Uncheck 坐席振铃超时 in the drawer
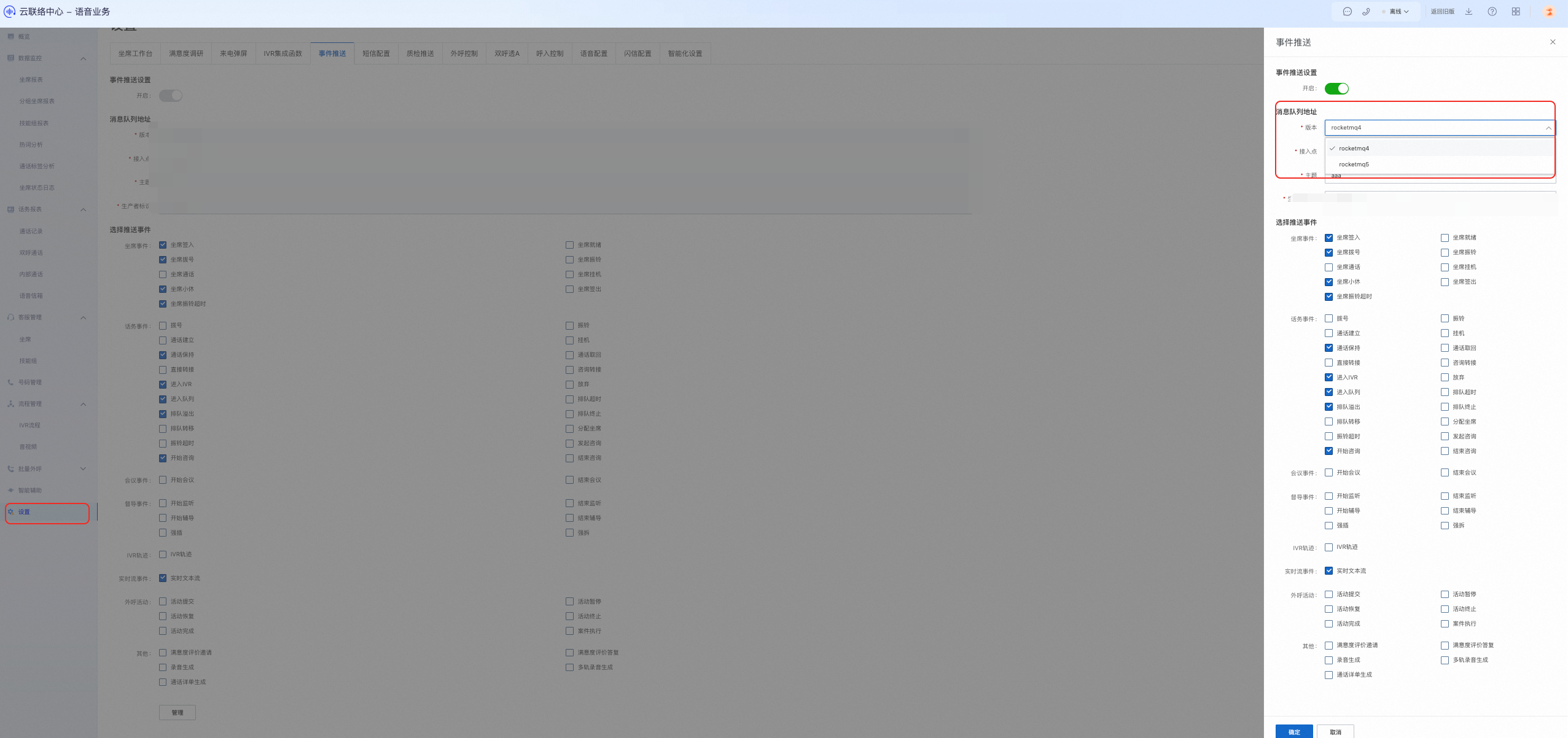The image size is (1568, 738). (1328, 297)
